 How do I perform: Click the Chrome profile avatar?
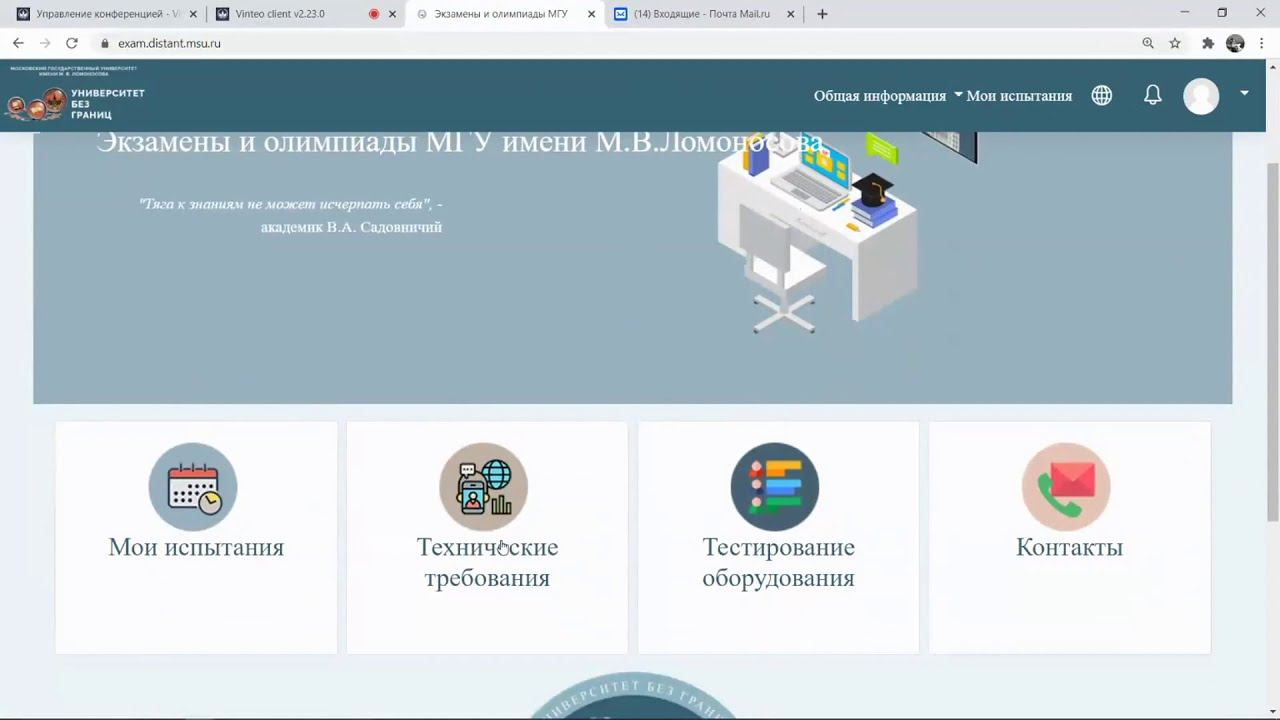click(x=1235, y=43)
